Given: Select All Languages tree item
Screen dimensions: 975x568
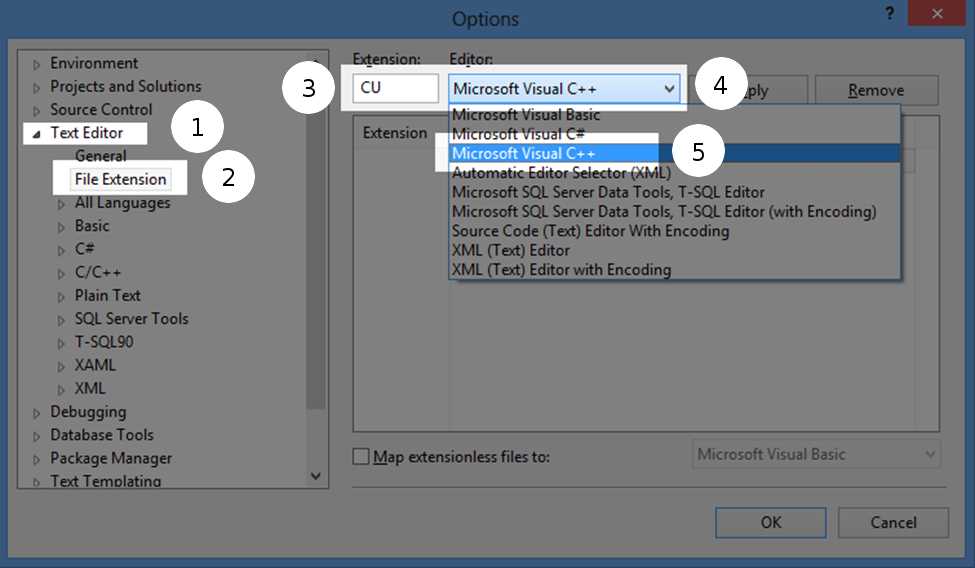Looking at the screenshot, I should [122, 203].
